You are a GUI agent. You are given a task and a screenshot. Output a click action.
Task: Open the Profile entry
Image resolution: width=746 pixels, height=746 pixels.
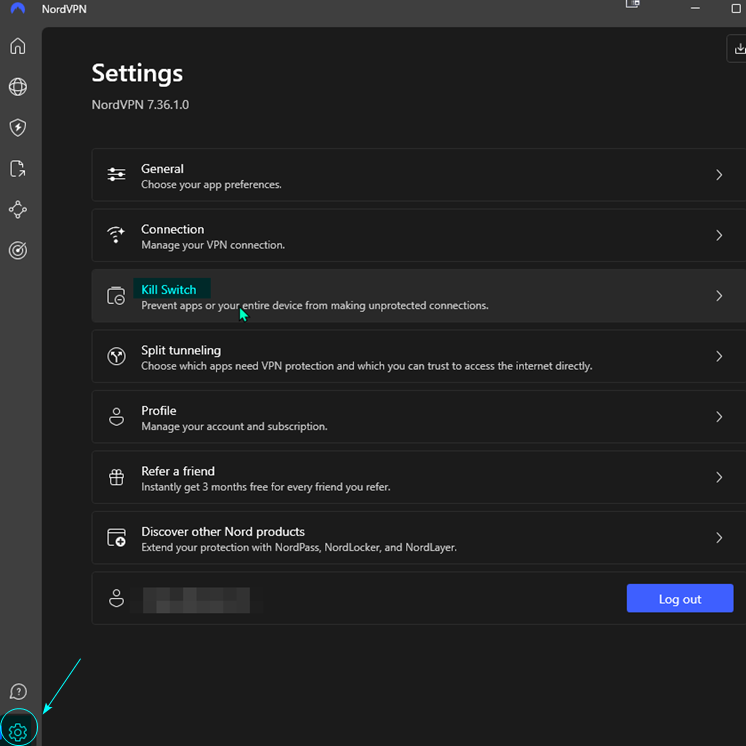click(x=419, y=417)
